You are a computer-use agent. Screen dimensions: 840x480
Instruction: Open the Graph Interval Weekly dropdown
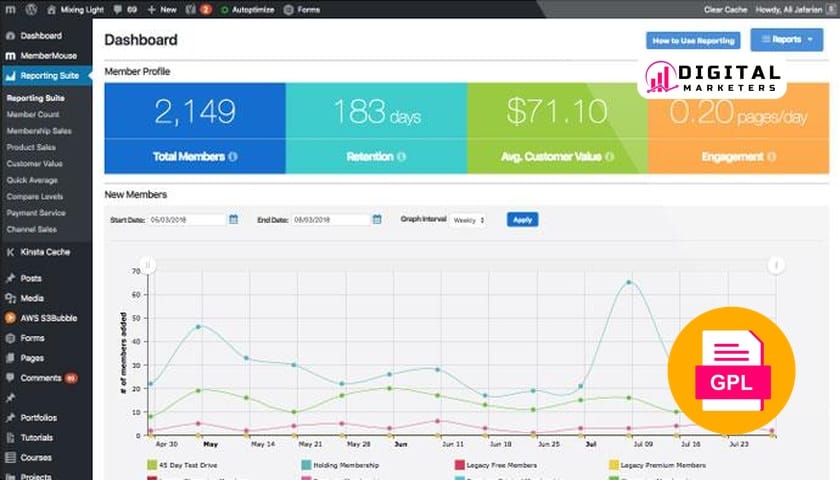point(467,219)
